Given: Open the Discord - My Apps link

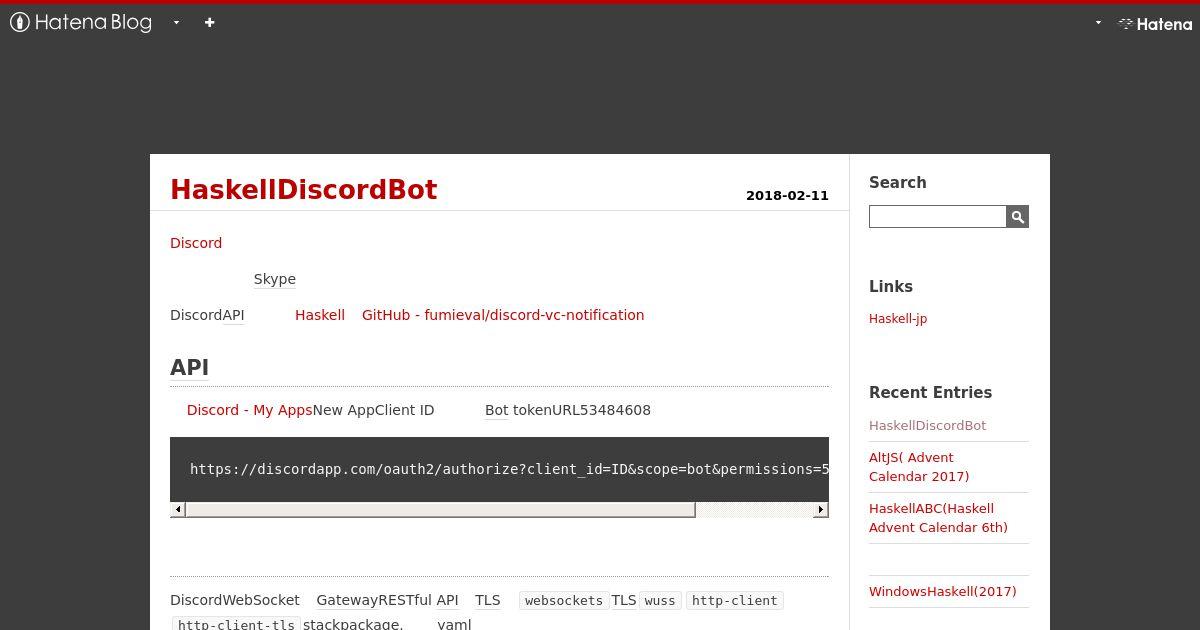Looking at the screenshot, I should [250, 410].
